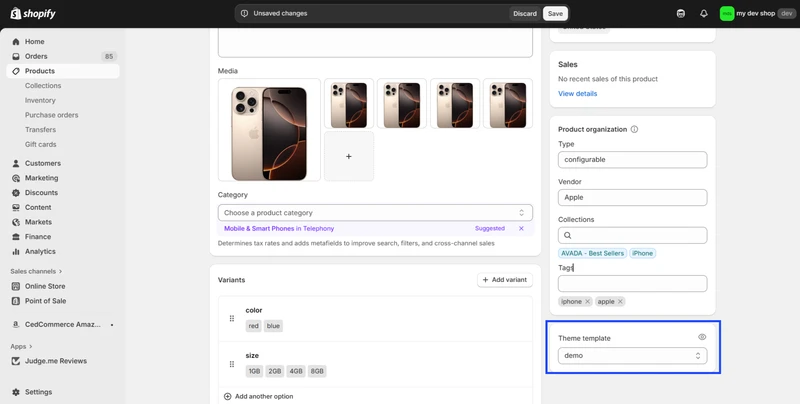800x404 pixels.
Task: Select the first small media thumbnail
Action: tap(349, 104)
